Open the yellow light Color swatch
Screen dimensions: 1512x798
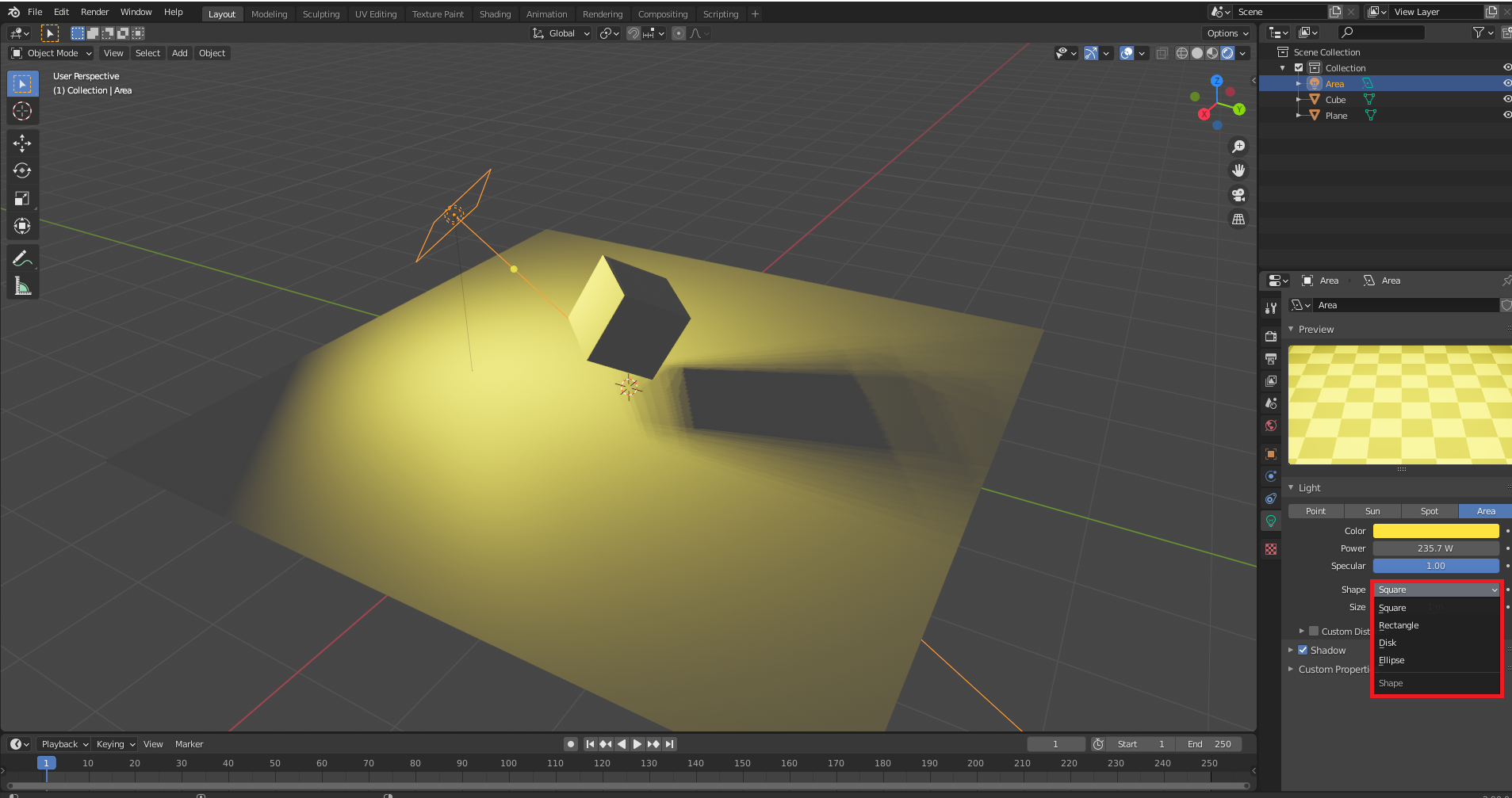click(1435, 531)
